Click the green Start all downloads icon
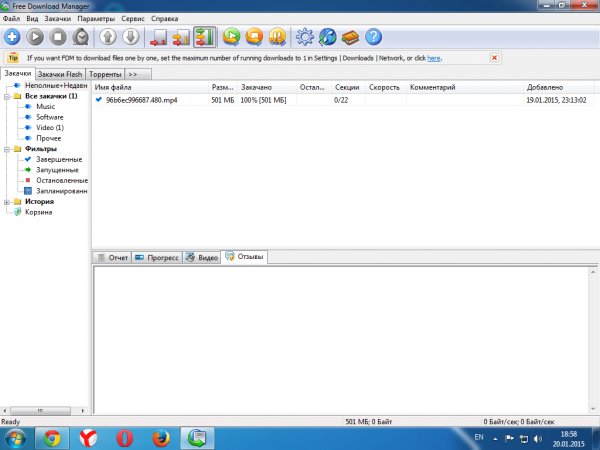The height and width of the screenshot is (450, 600). pyautogui.click(x=232, y=37)
